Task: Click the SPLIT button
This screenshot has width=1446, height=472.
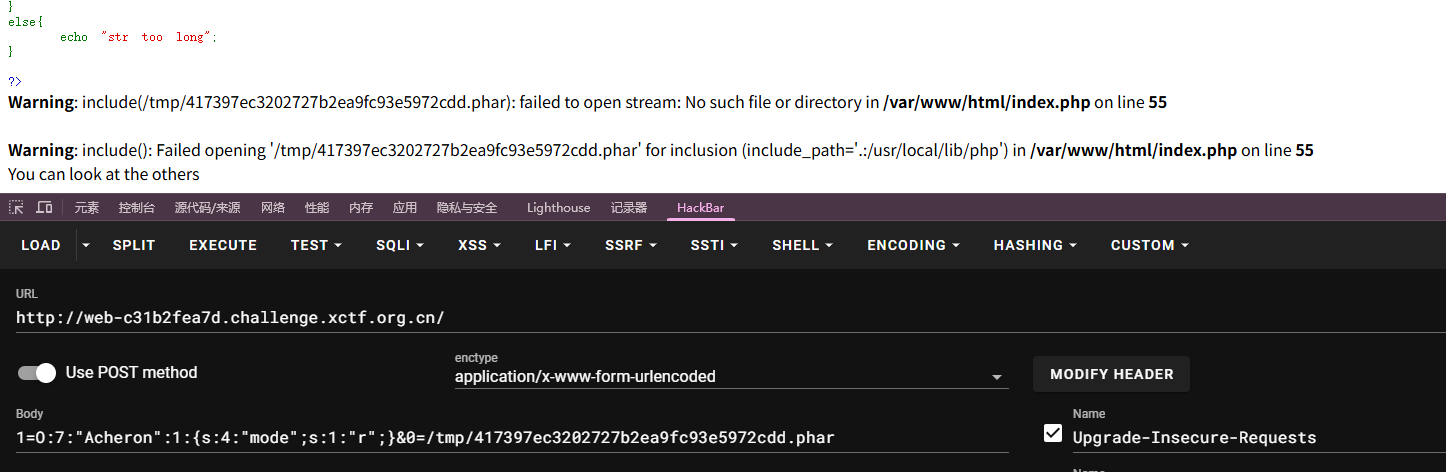Action: (134, 245)
